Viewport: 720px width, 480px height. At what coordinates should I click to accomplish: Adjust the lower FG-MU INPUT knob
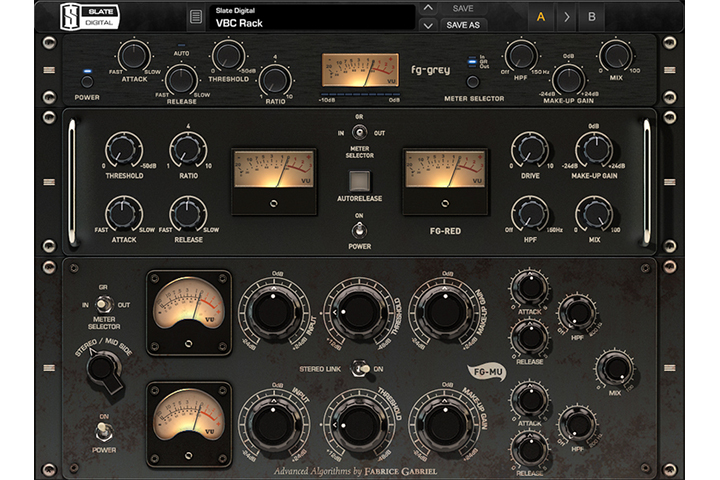pos(273,424)
